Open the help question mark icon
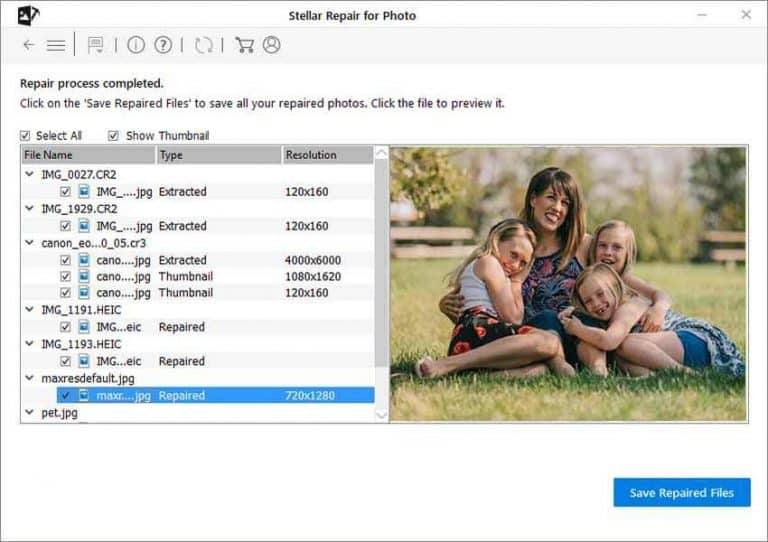The width and height of the screenshot is (768, 542). 163,45
